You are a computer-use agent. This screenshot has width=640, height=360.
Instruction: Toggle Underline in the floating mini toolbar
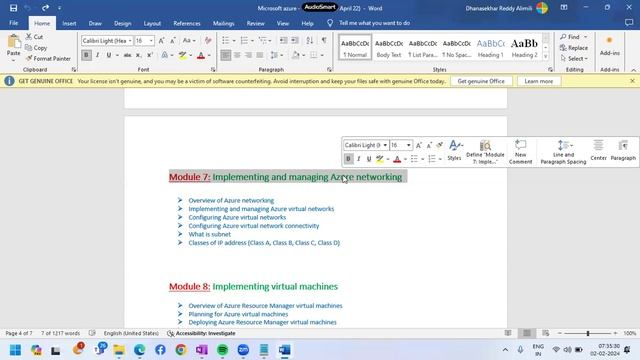pyautogui.click(x=369, y=159)
